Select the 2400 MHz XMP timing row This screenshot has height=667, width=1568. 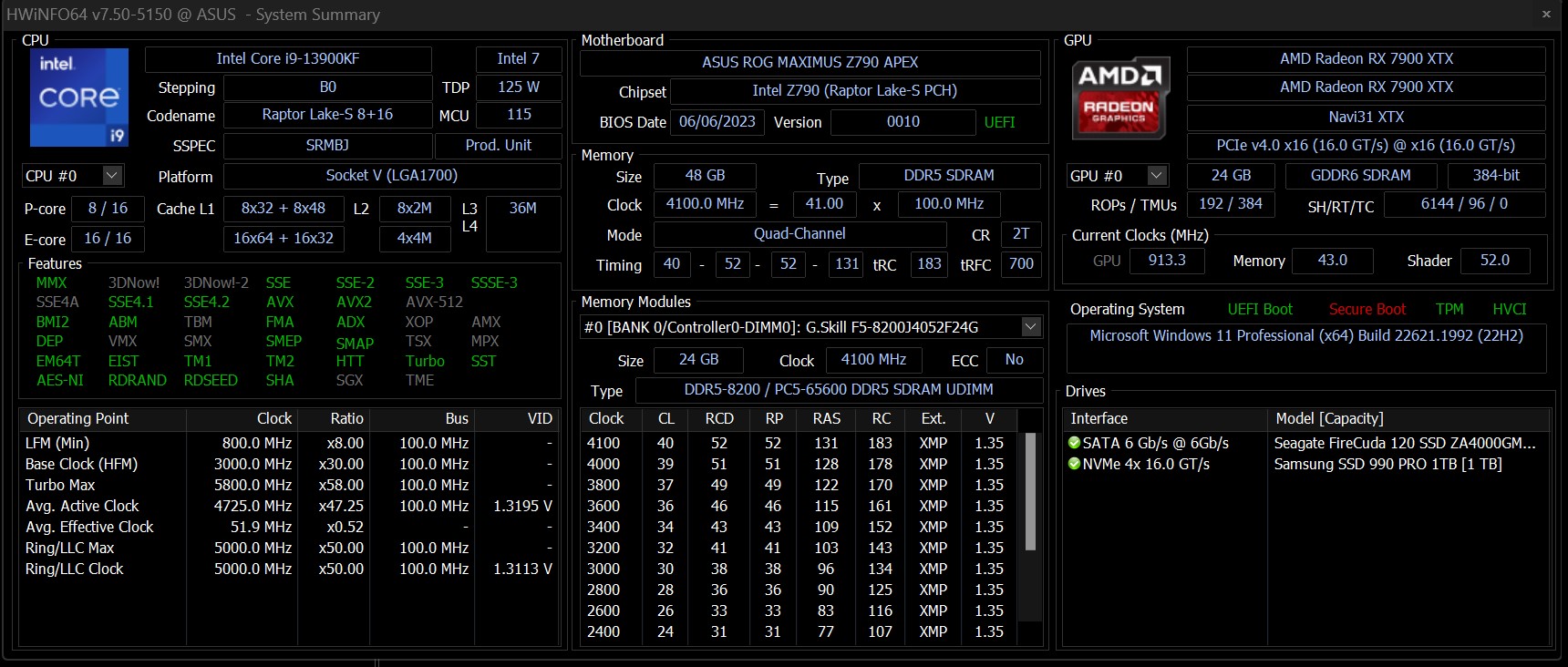click(x=799, y=631)
